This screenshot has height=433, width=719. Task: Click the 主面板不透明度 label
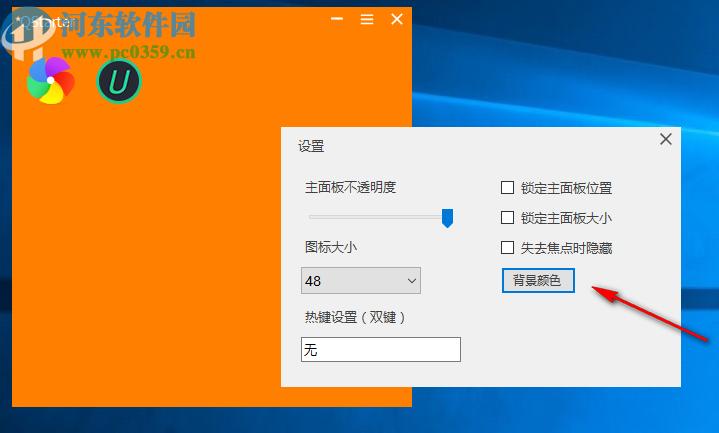[350, 187]
